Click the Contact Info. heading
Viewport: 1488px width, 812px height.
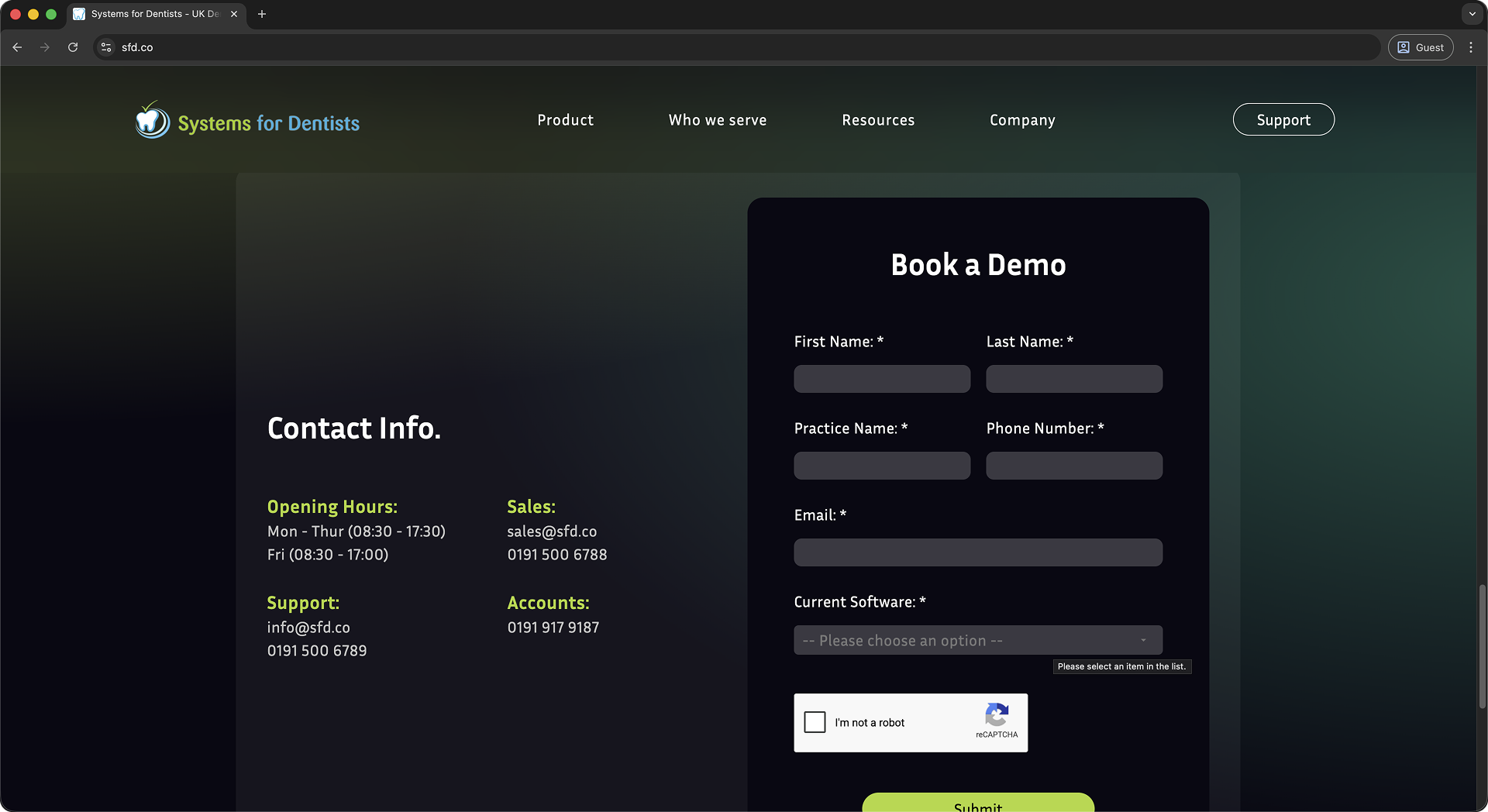click(x=354, y=428)
